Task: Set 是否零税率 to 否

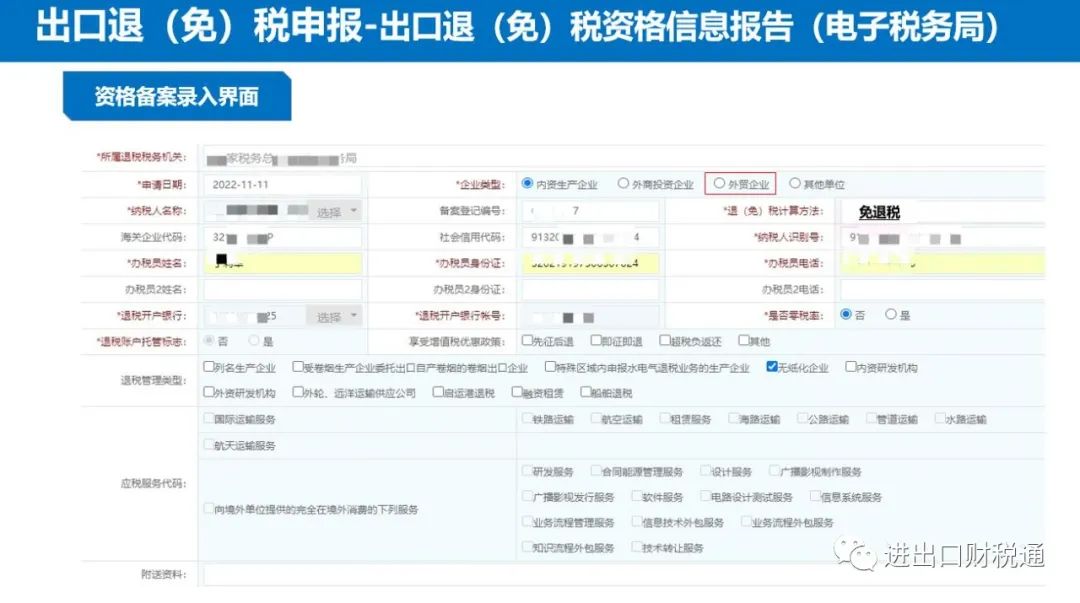Action: (x=846, y=314)
